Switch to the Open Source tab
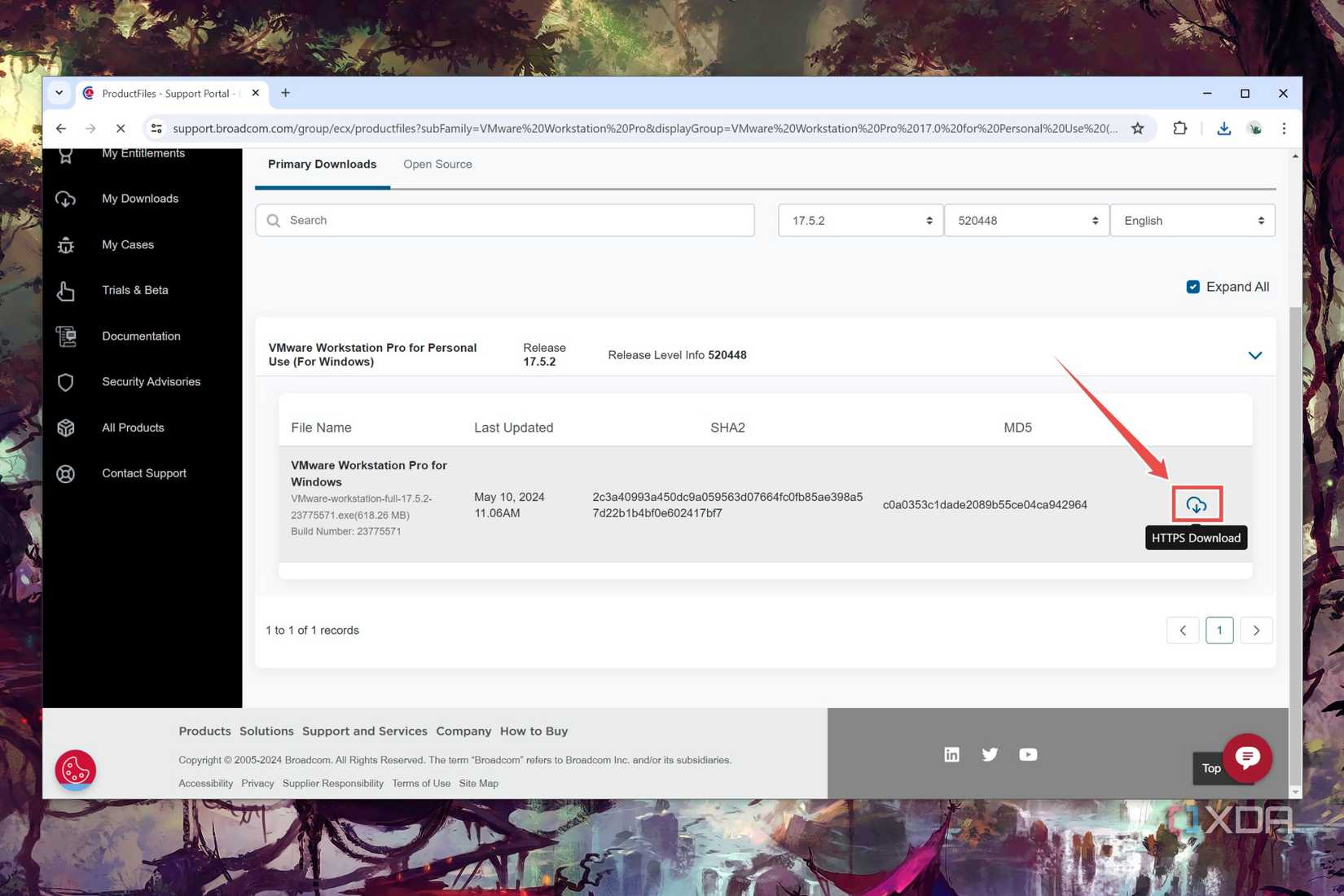This screenshot has height=896, width=1344. click(x=437, y=165)
